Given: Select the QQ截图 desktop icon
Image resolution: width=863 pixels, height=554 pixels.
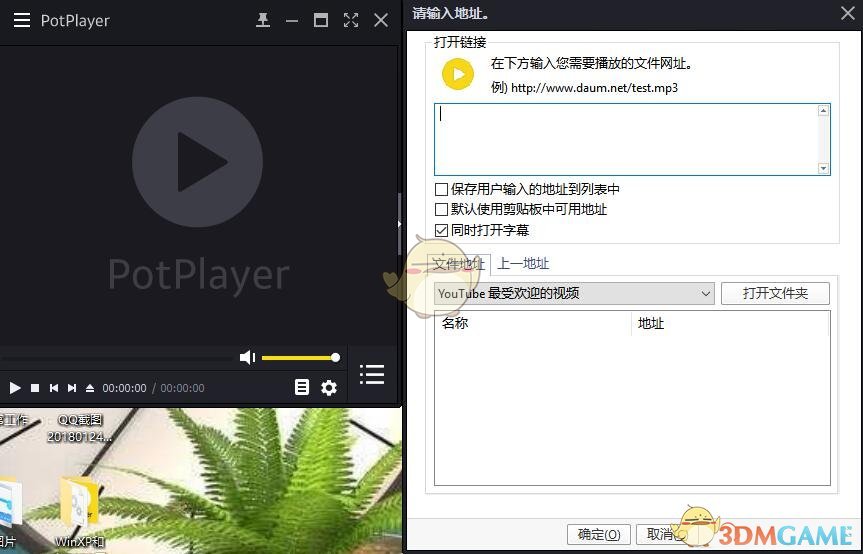Looking at the screenshot, I should coord(80,428).
